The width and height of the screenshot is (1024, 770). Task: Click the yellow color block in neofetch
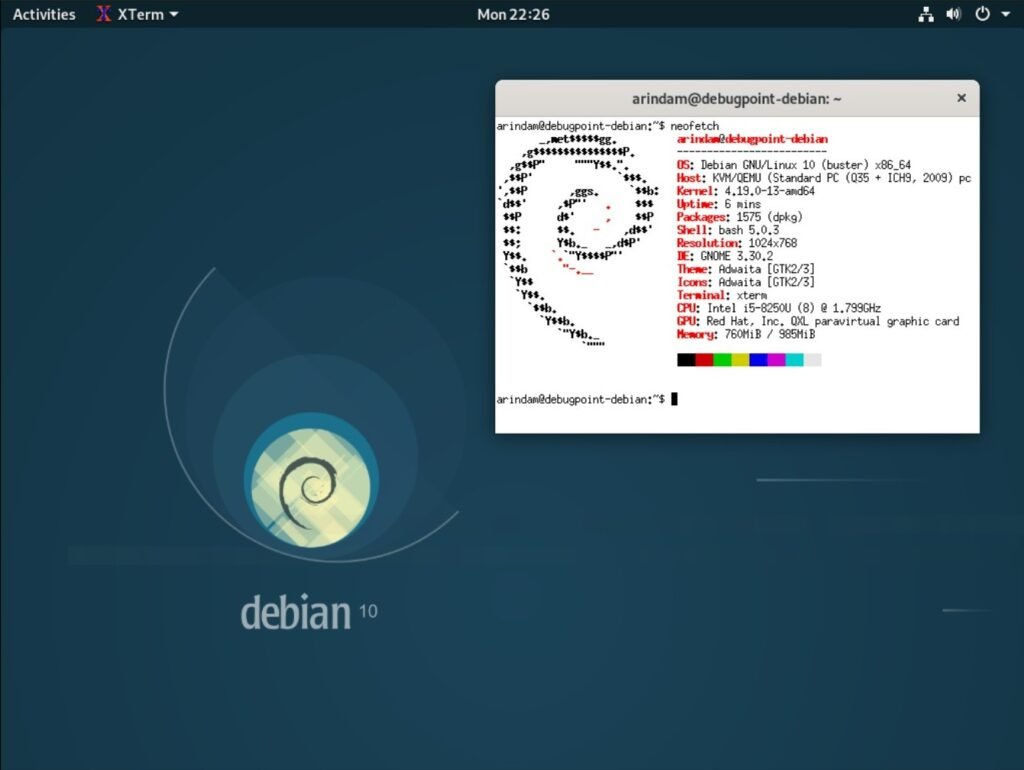pos(740,360)
